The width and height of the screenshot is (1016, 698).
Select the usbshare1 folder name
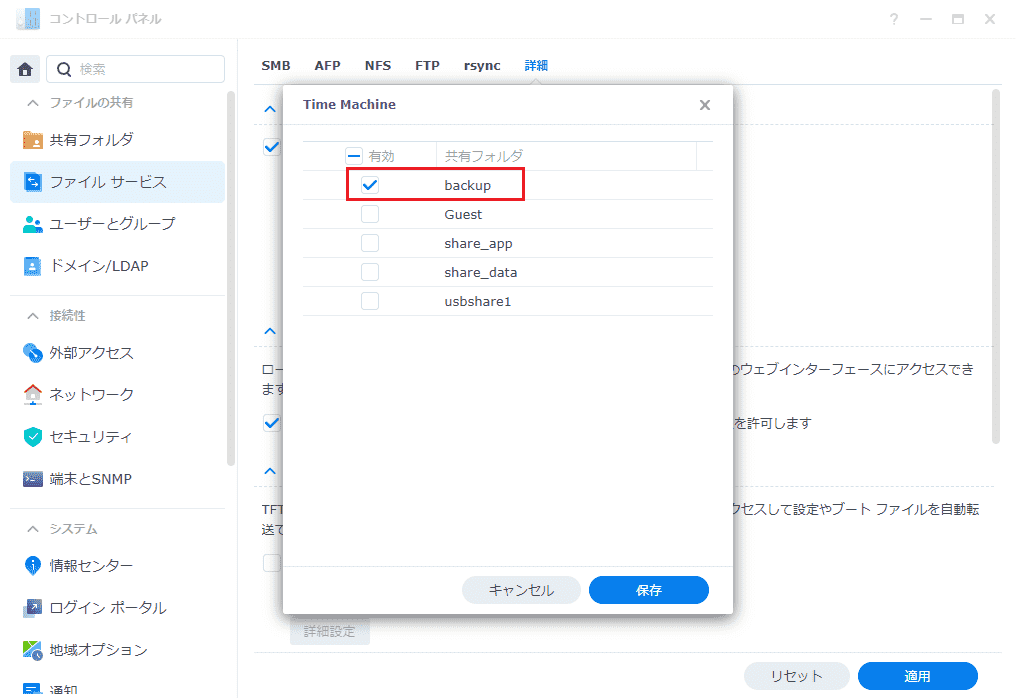coord(478,301)
